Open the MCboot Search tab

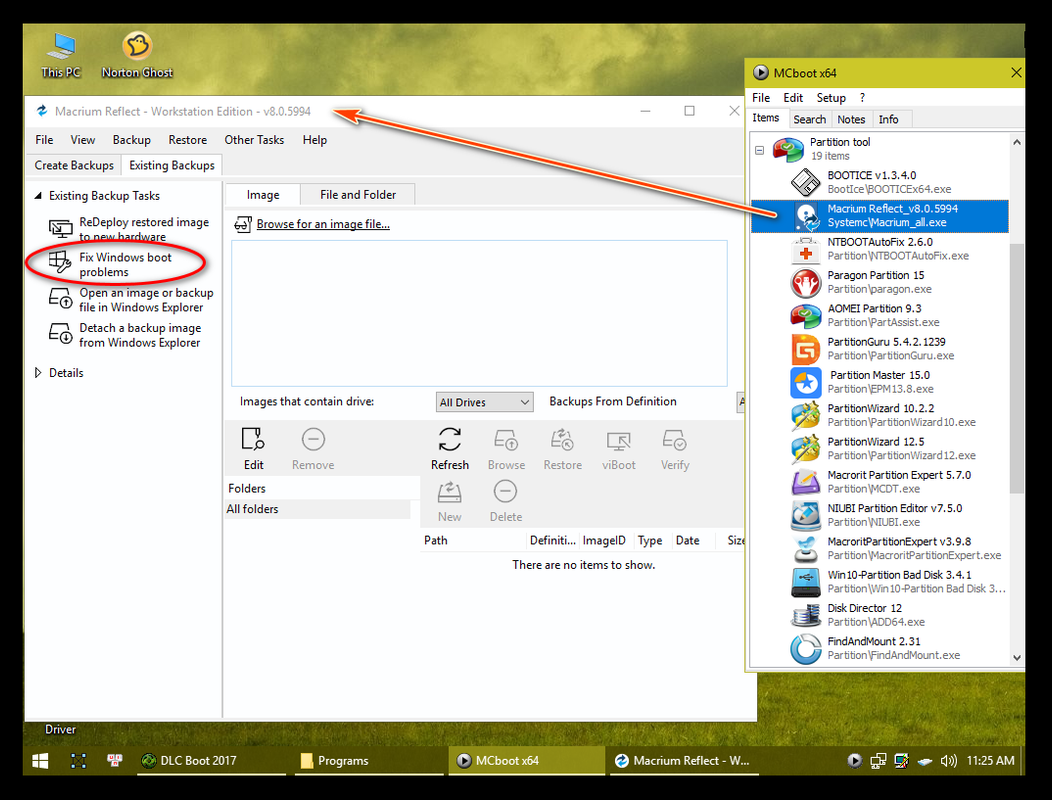pyautogui.click(x=809, y=119)
